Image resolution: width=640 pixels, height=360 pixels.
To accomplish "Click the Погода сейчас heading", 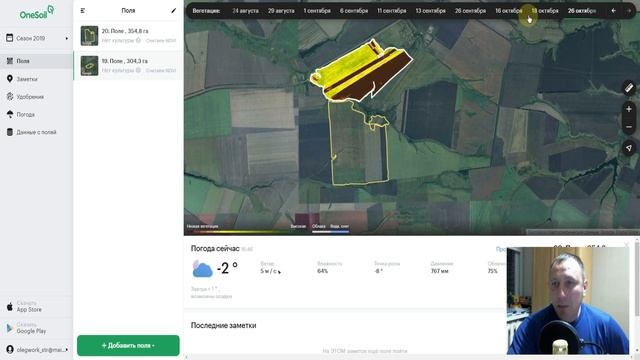I will click(x=215, y=249).
